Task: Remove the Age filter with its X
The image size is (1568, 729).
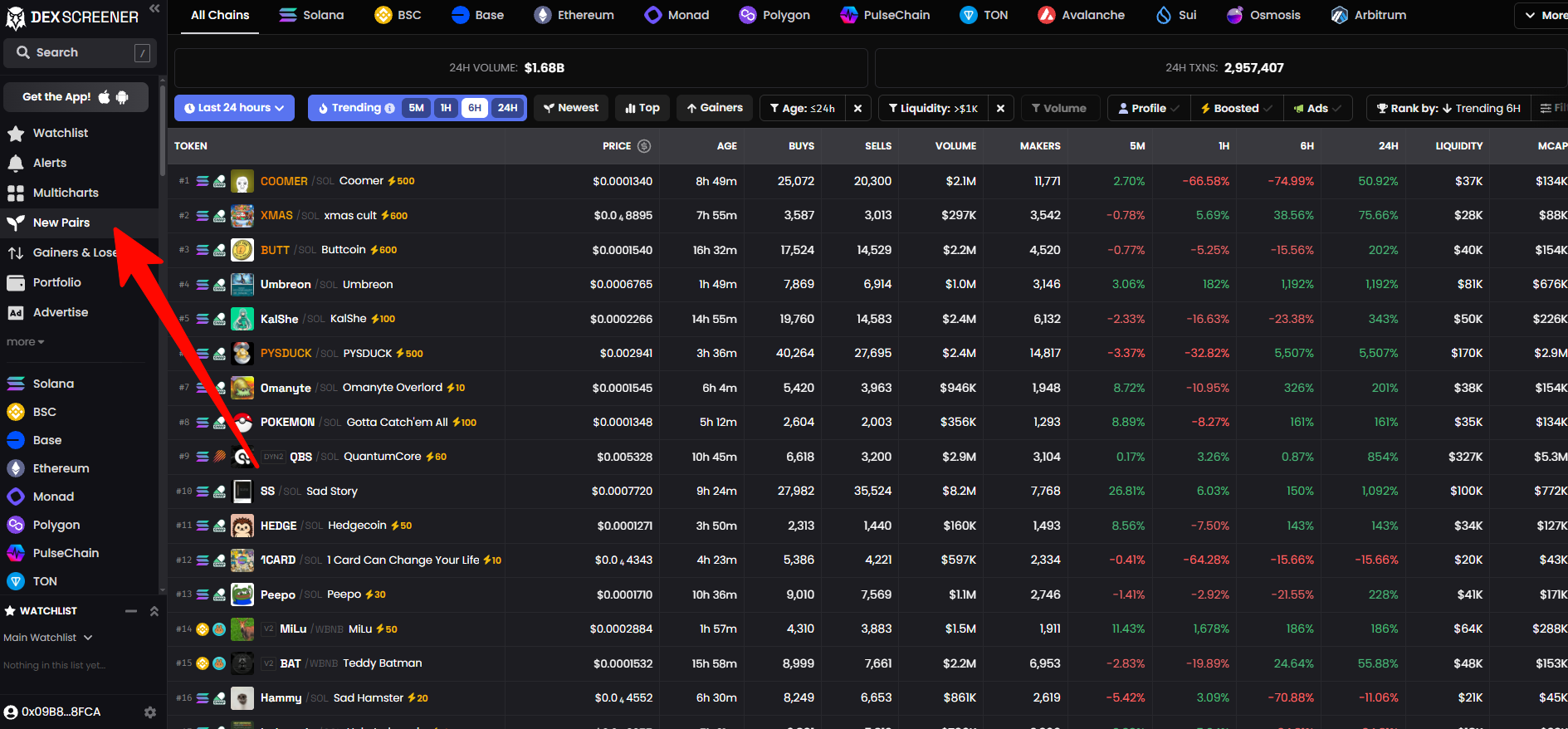Action: (x=857, y=109)
